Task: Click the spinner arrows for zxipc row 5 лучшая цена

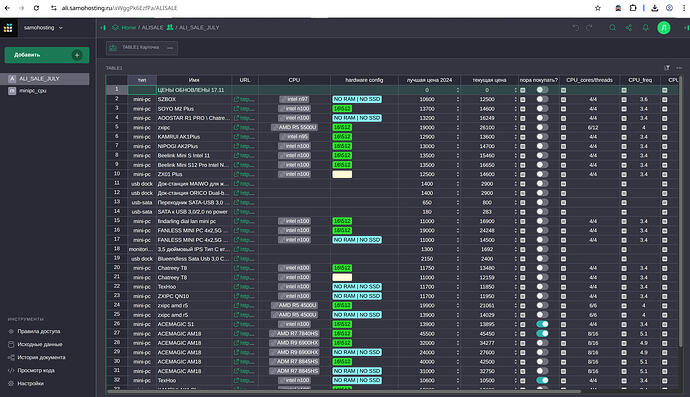Action: pos(458,128)
